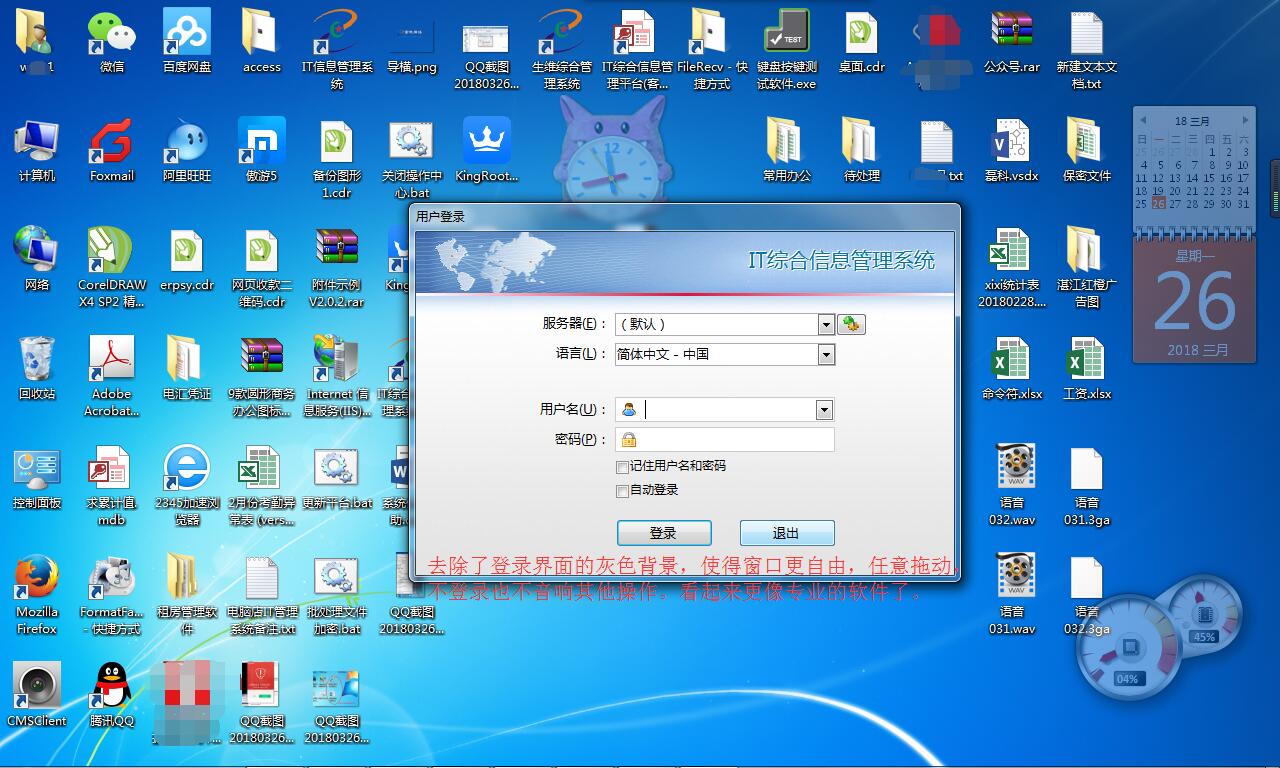The height and width of the screenshot is (768, 1280).
Task: Open the 保密文件 folder
Action: [1087, 151]
